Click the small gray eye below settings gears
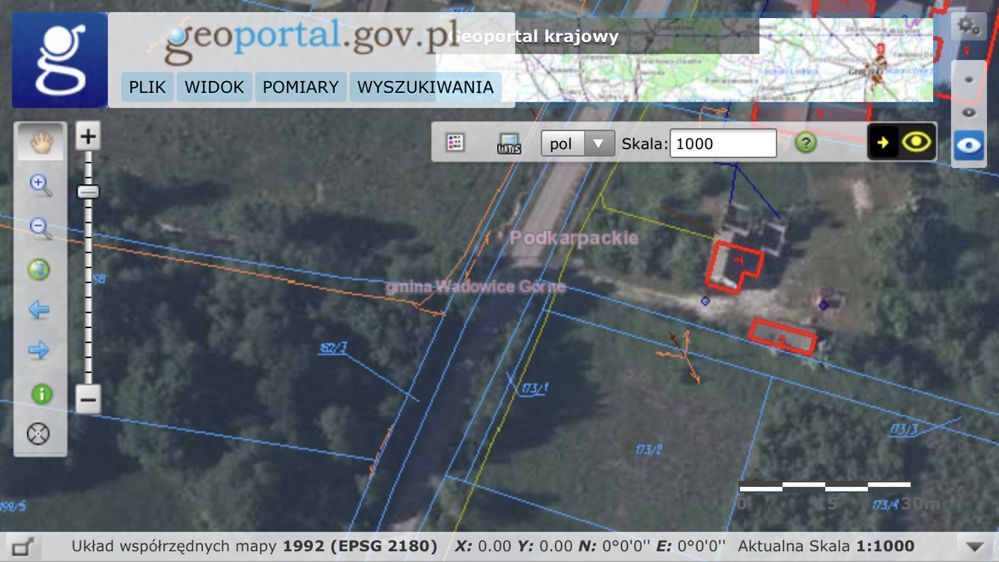999x562 pixels. click(968, 113)
